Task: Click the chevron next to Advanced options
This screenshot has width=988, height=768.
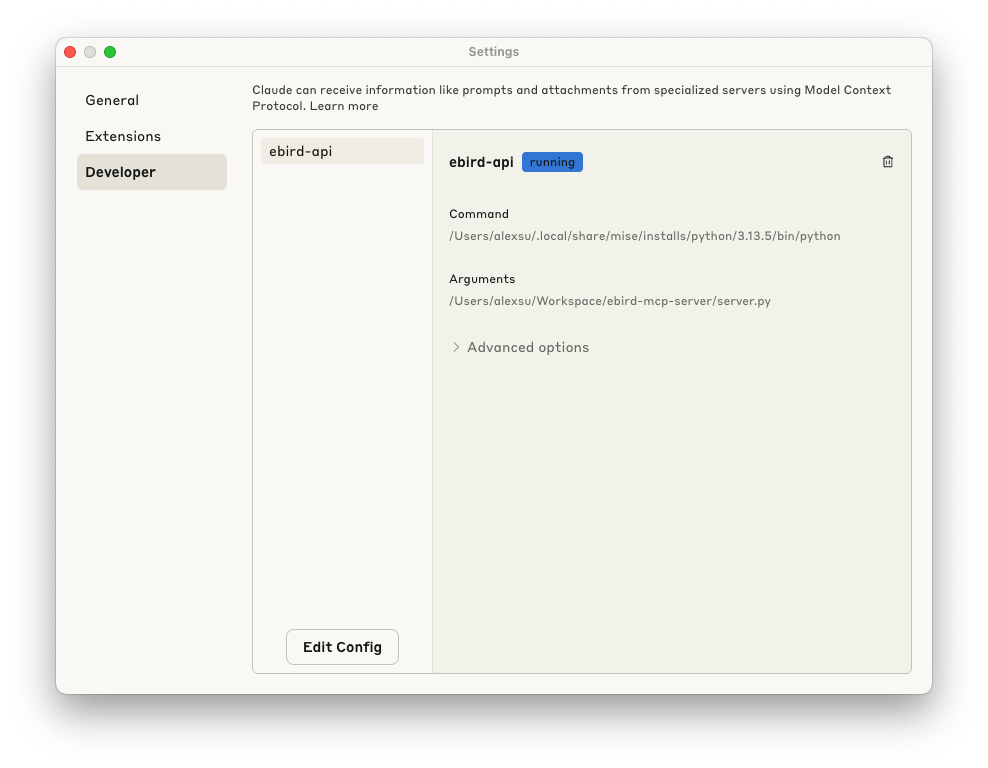Action: [x=456, y=347]
